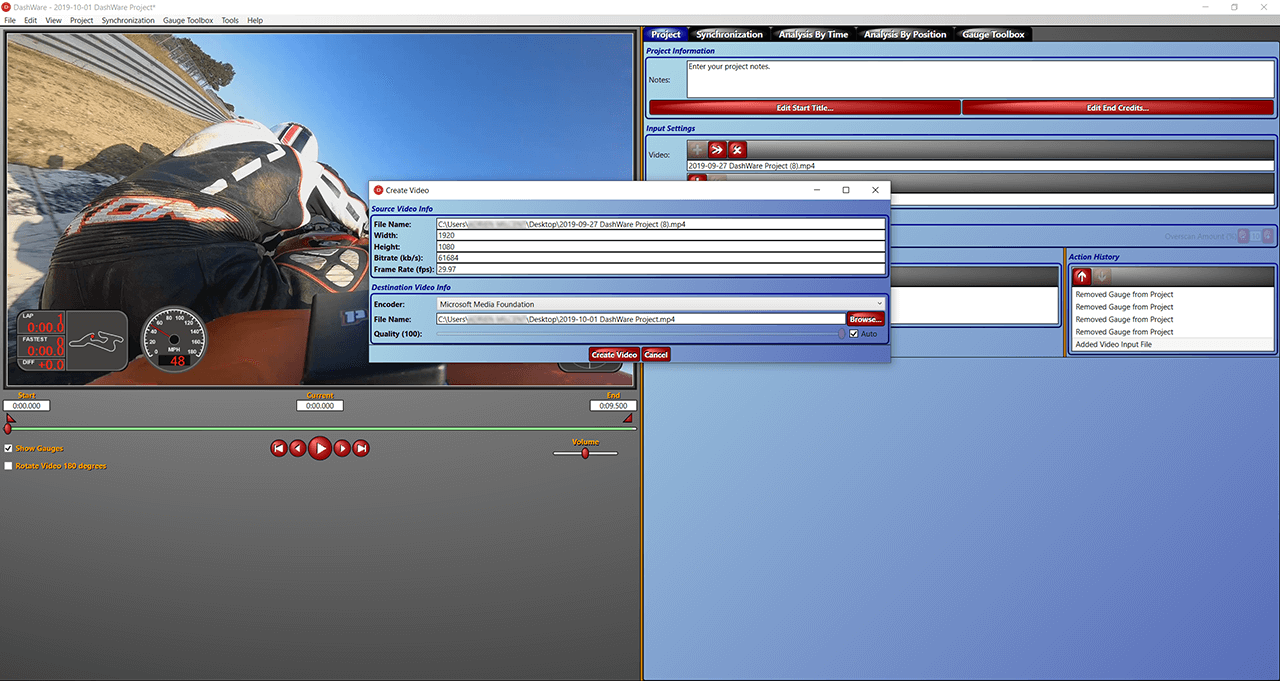Undo last action in Action History
The width and height of the screenshot is (1280, 681).
(1081, 275)
